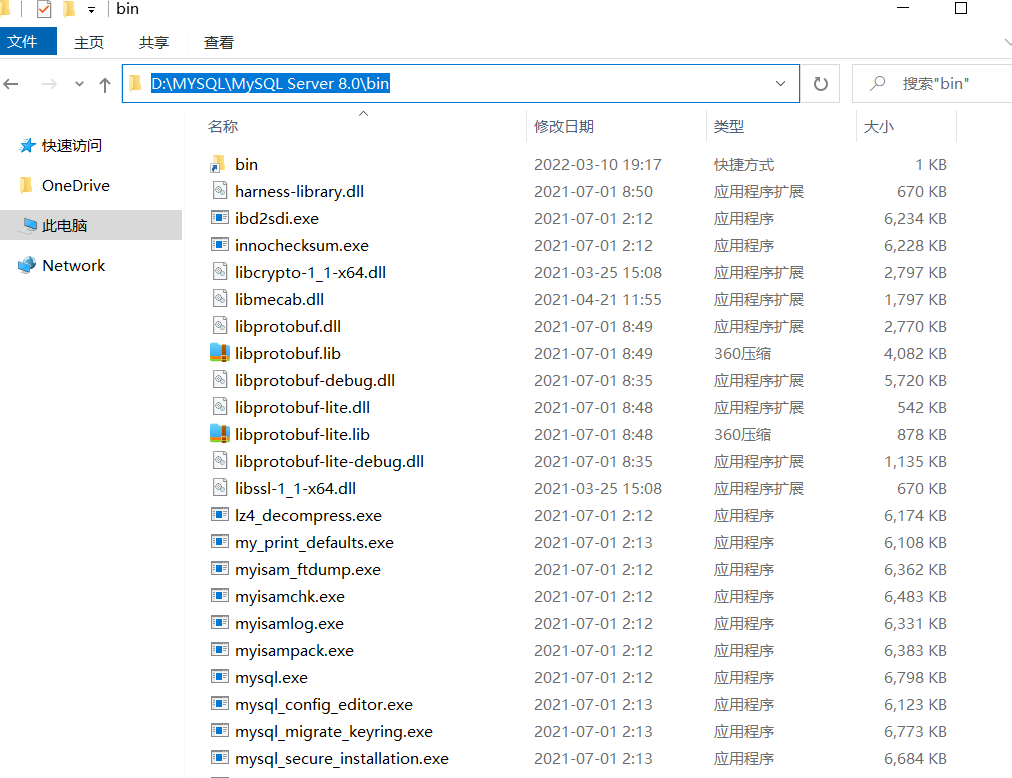
Task: Click the mysql_config_editor.exe application icon
Action: [220, 704]
